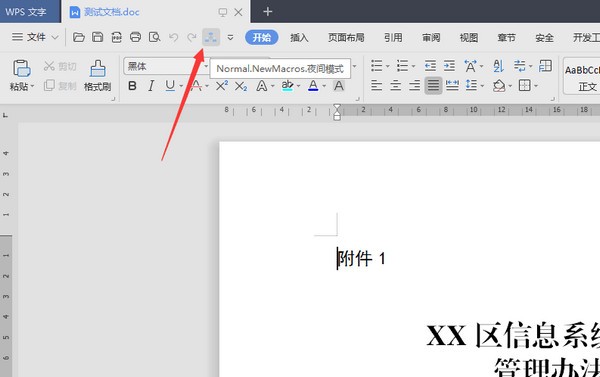
Task: Toggle italic formatting
Action: click(x=152, y=86)
